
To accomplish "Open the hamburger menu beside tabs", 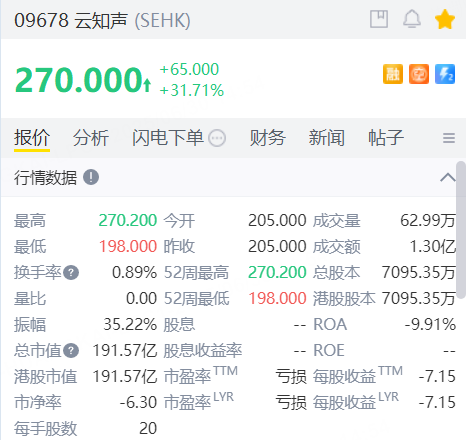I will (x=449, y=138).
